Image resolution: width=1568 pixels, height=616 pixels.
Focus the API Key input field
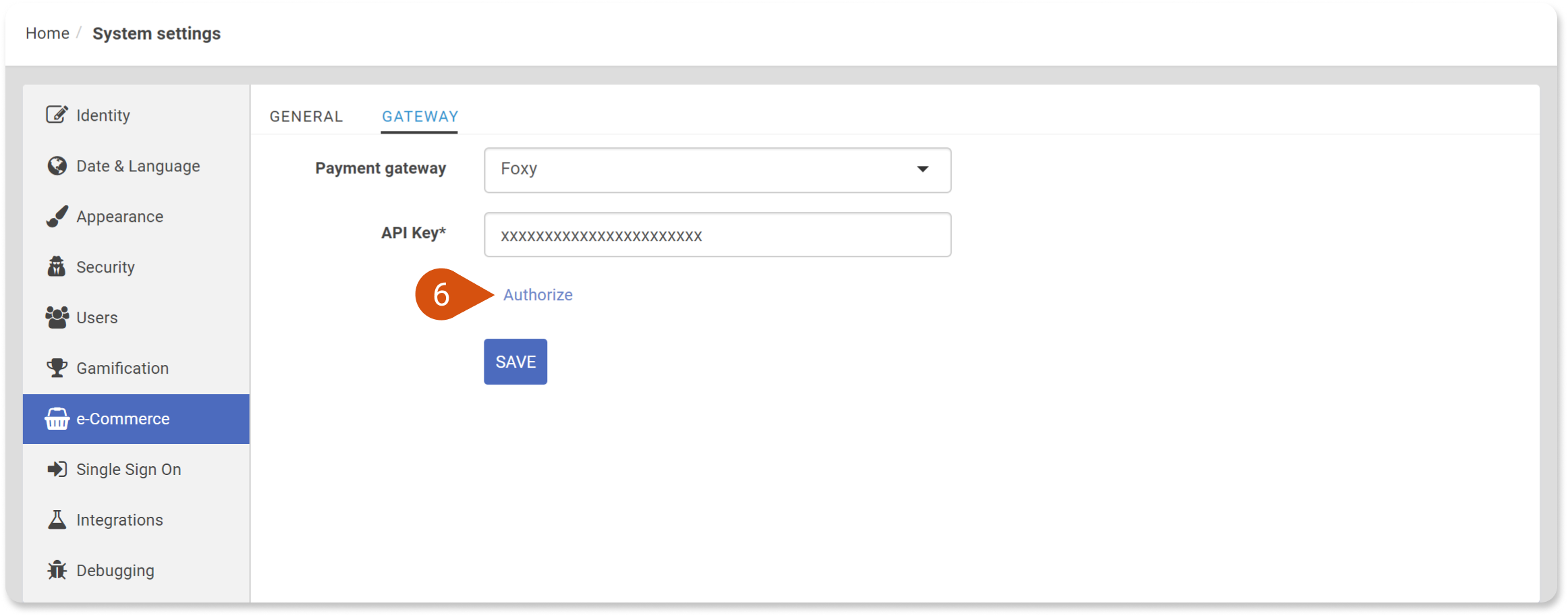pos(717,235)
